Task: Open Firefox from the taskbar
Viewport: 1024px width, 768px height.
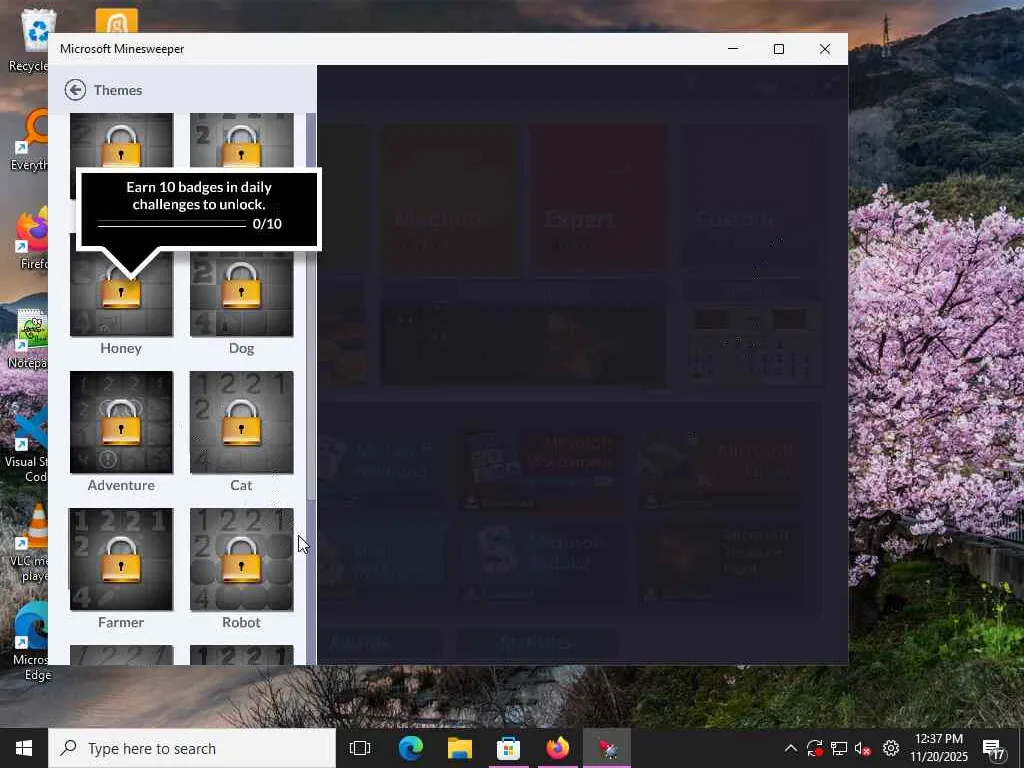Action: [557, 748]
